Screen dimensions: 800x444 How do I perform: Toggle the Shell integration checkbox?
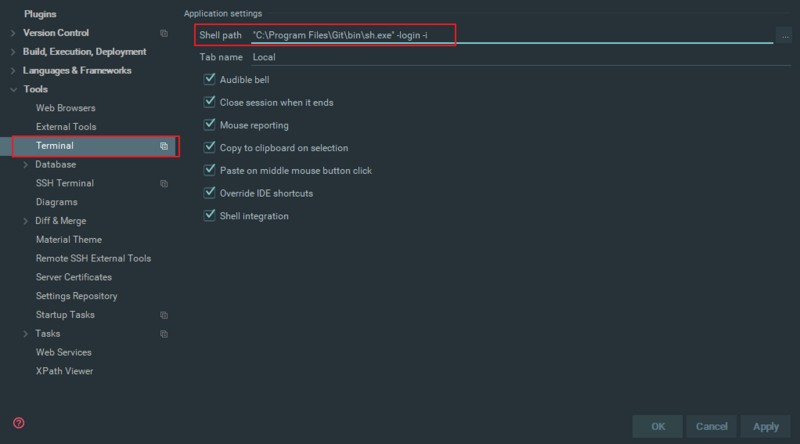(210, 215)
